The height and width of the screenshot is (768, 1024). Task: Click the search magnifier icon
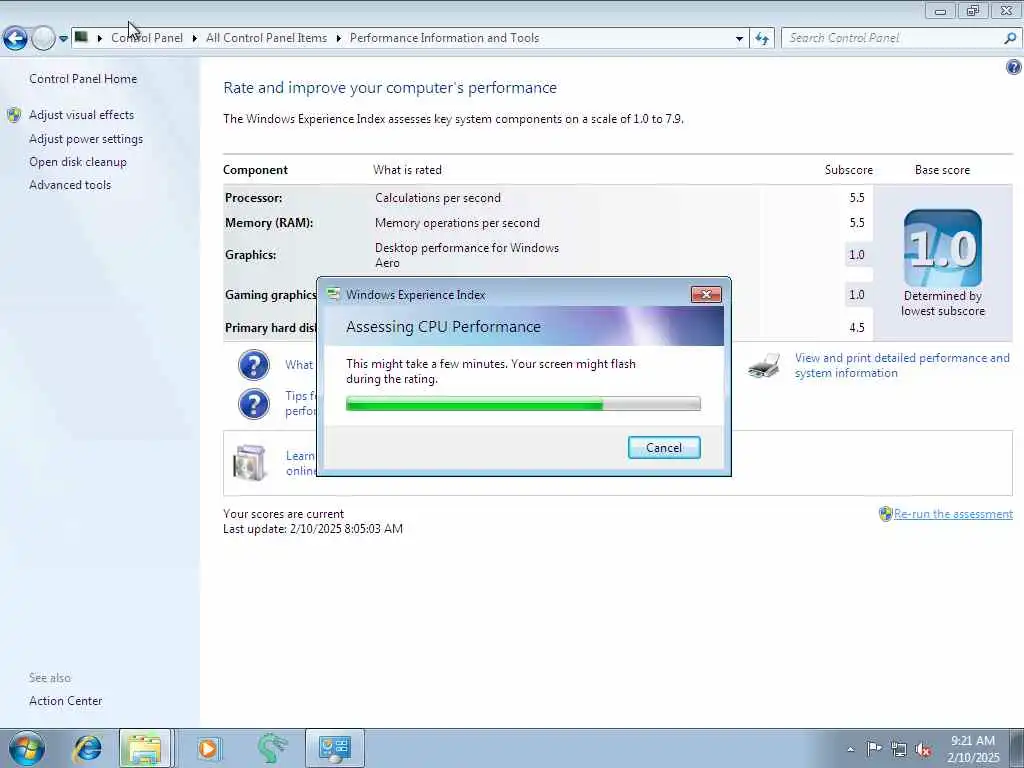coord(1010,38)
